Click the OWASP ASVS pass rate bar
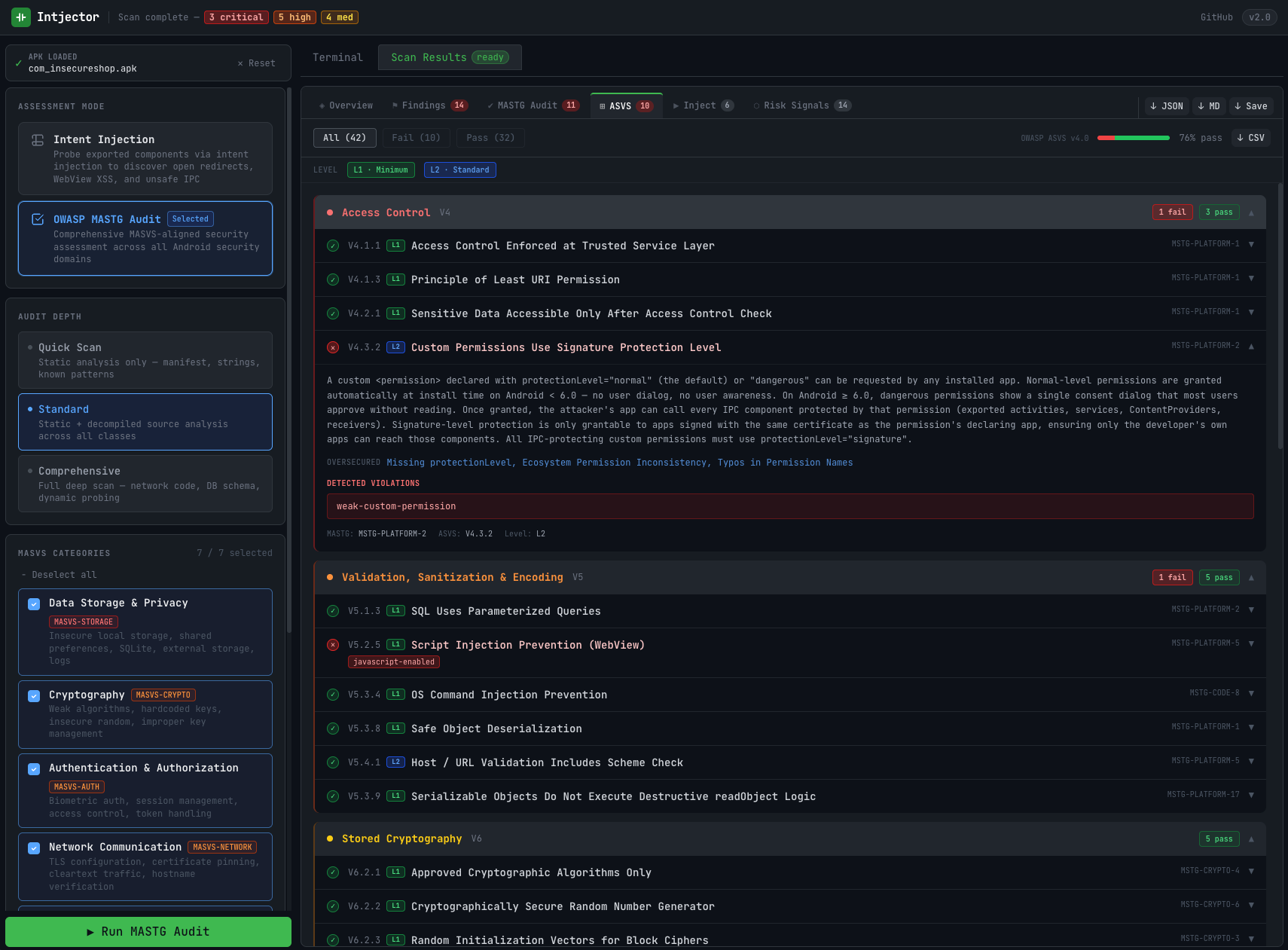 1133,138
